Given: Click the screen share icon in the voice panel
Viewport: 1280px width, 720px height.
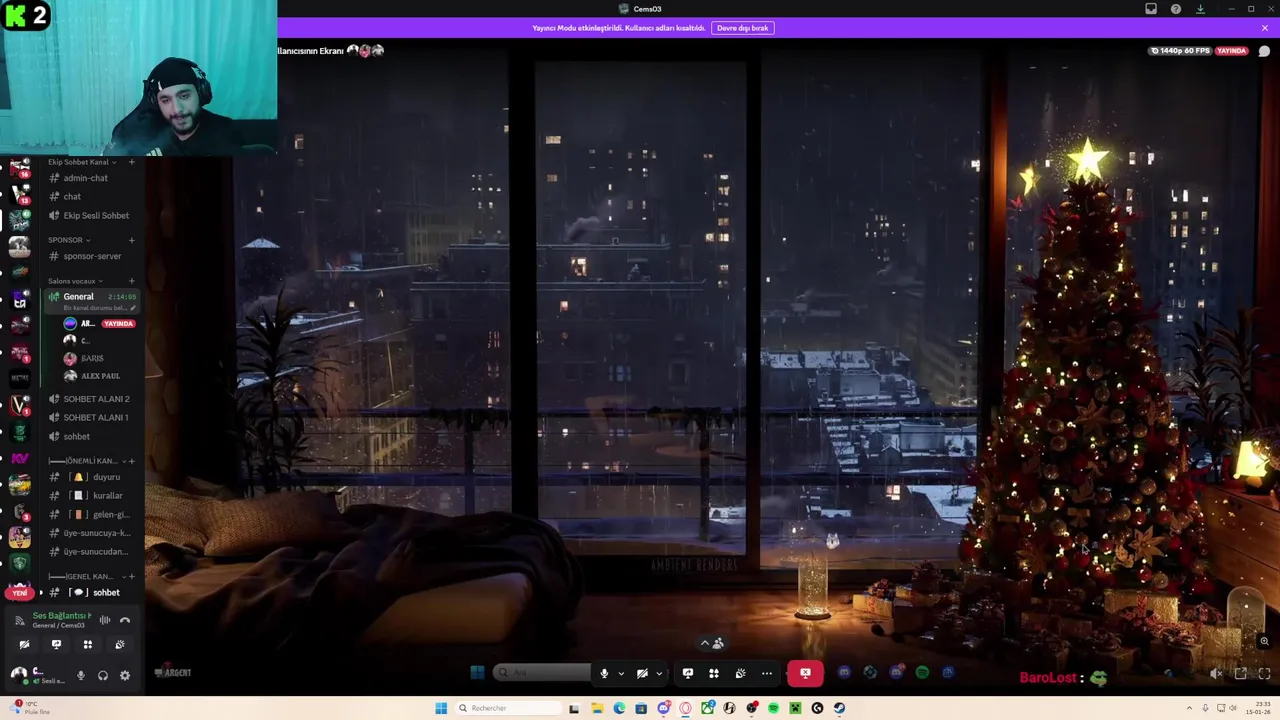Looking at the screenshot, I should [56, 645].
